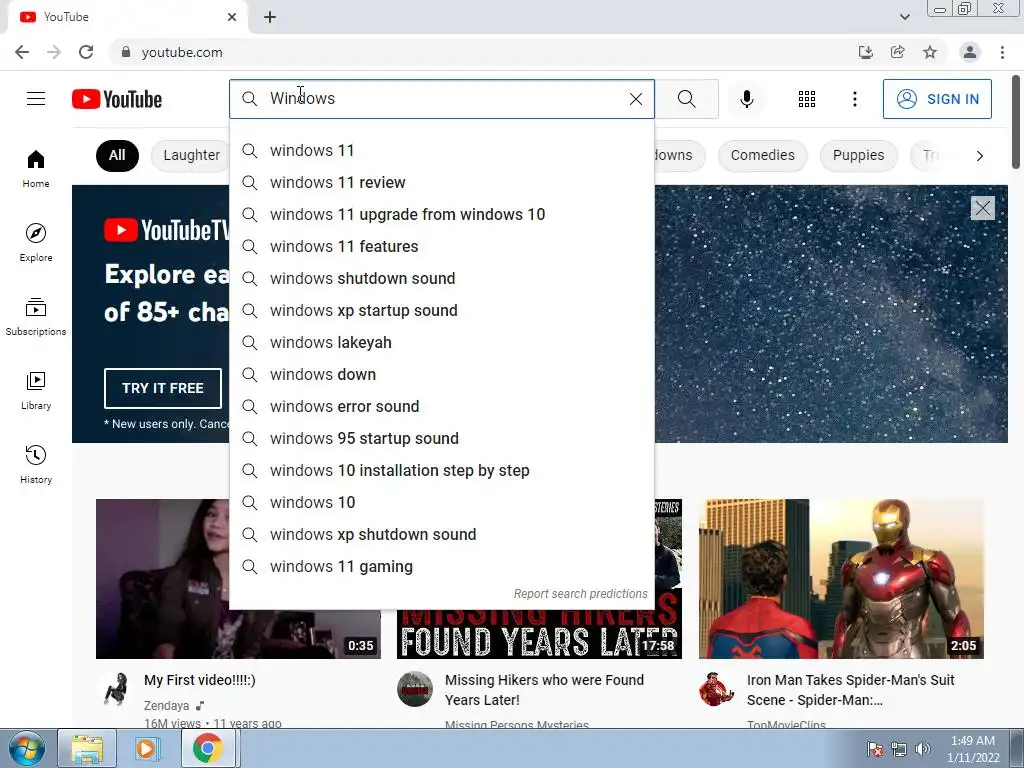
Task: Select the All filter chip
Action: (x=117, y=155)
